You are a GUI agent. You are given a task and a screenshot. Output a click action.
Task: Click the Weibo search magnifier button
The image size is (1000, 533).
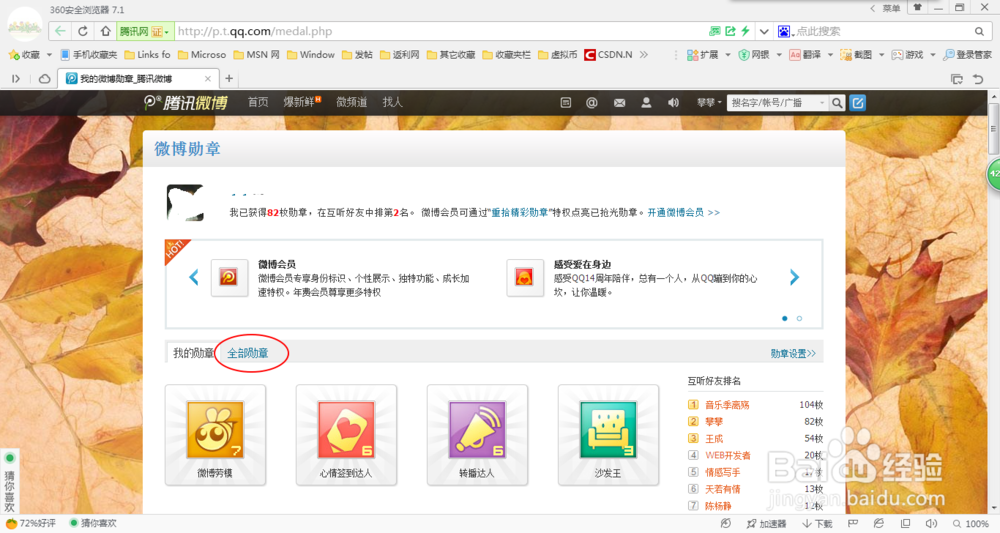[x=837, y=103]
